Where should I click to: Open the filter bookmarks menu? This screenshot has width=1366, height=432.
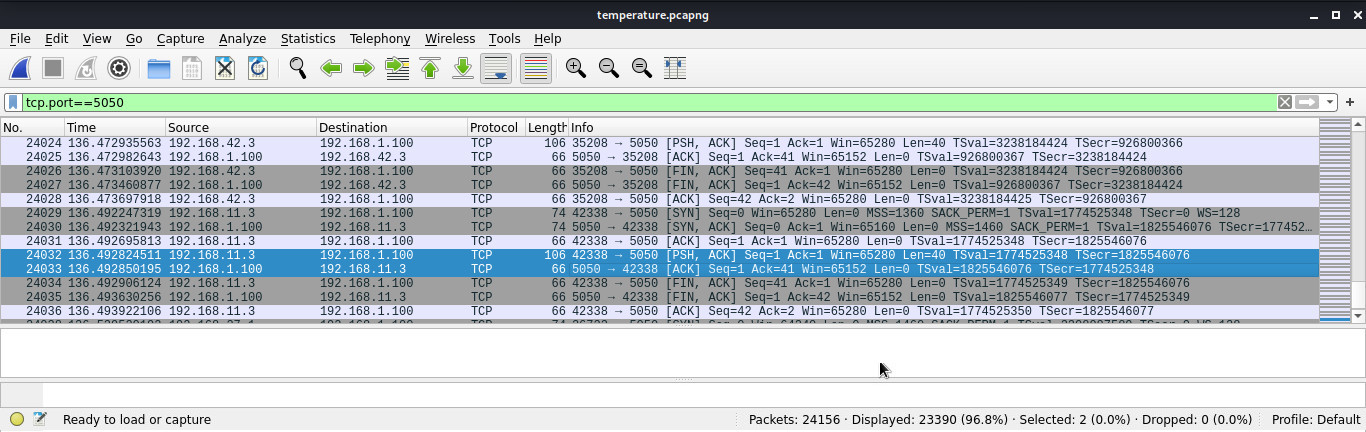coord(12,102)
